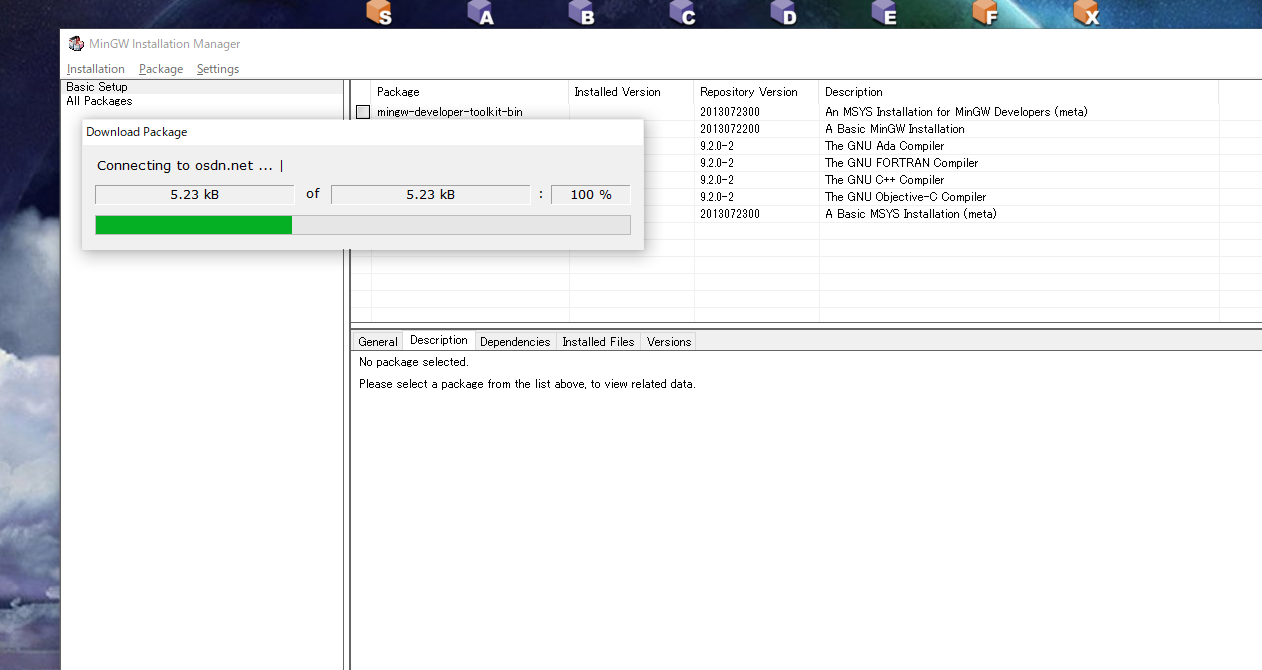This screenshot has height=670, width=1262.
Task: Click version 9.2.0-2 in the Objective-C Compiler row
Action: tap(717, 197)
